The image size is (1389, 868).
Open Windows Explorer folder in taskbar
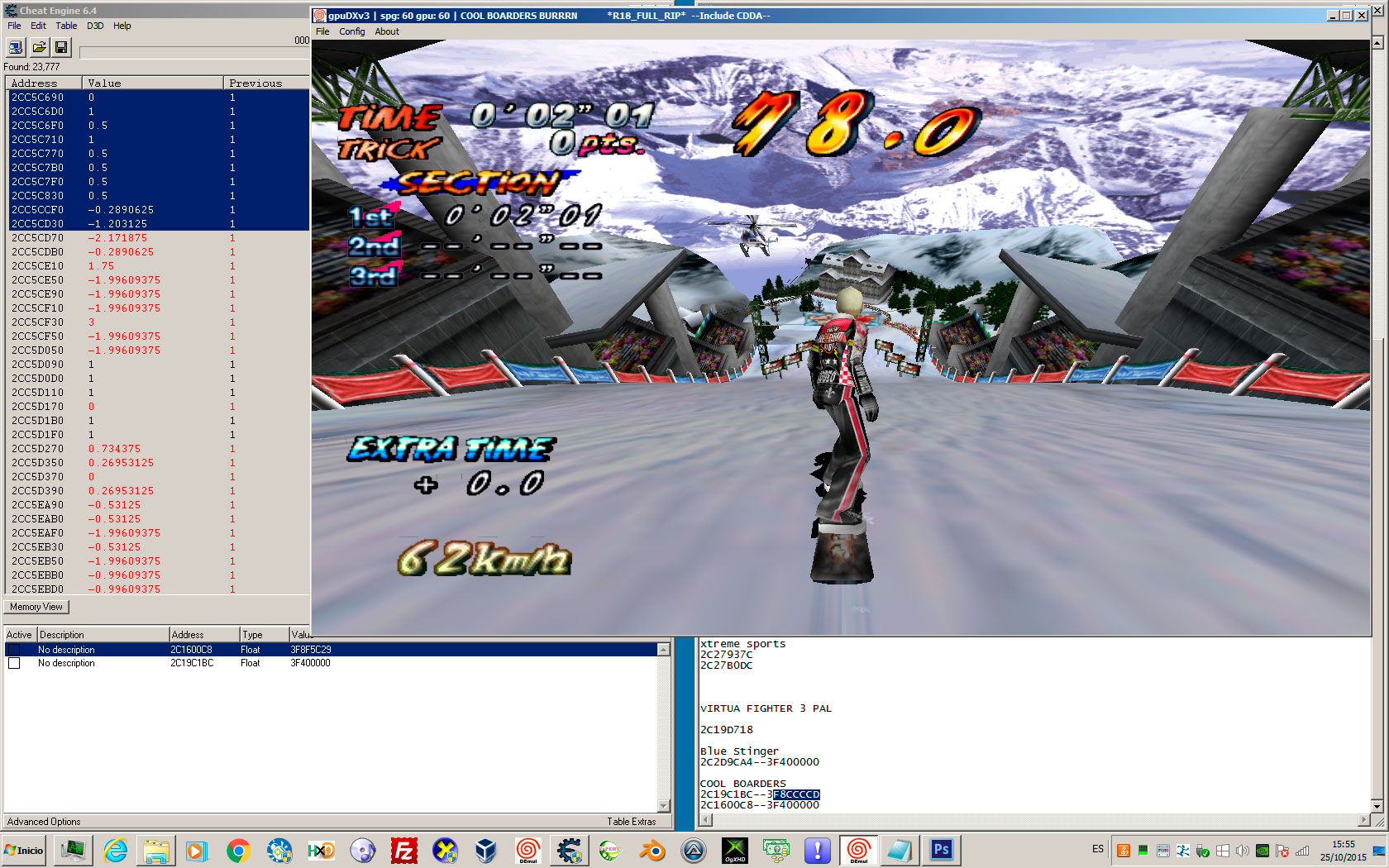[156, 850]
